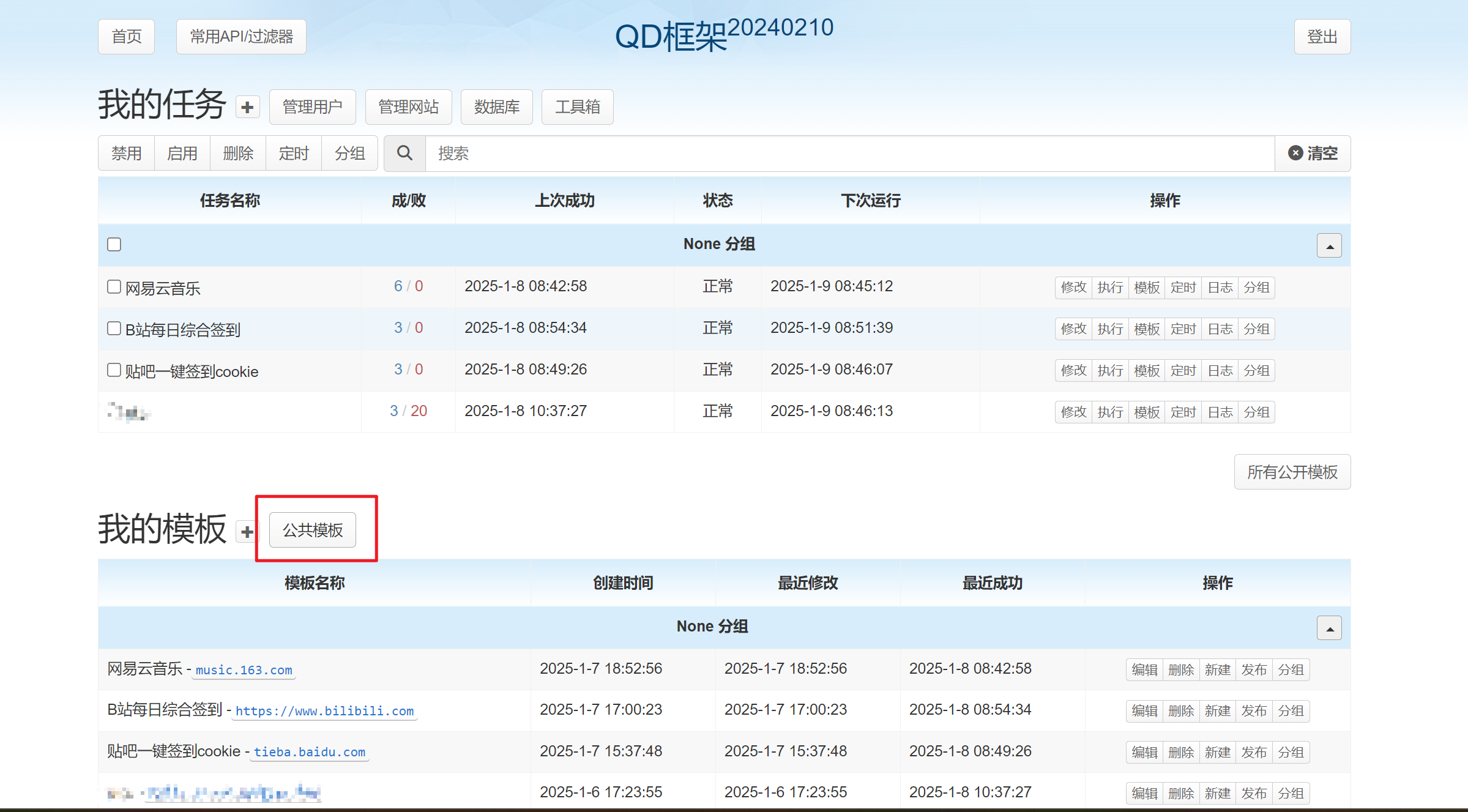
Task: Click the 登出 logout button
Action: click(x=1322, y=37)
